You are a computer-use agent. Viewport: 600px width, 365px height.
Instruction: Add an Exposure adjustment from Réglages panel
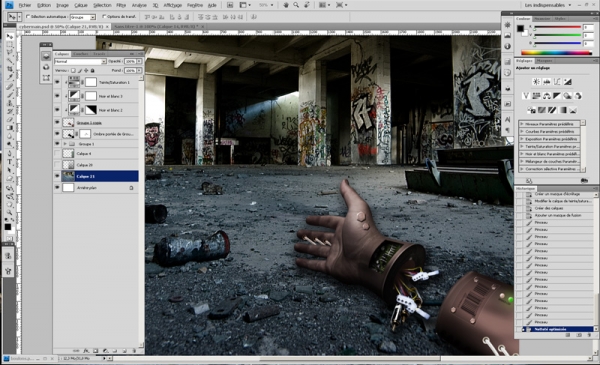click(x=567, y=82)
